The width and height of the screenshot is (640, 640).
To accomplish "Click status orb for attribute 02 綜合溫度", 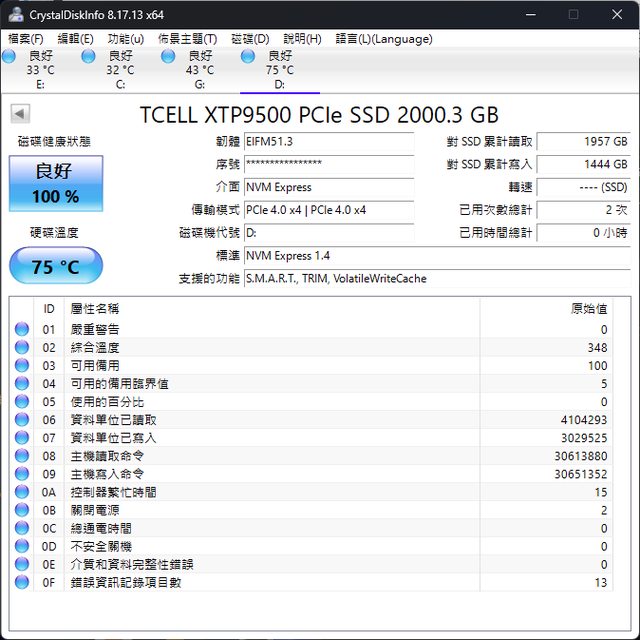I will click(22, 348).
